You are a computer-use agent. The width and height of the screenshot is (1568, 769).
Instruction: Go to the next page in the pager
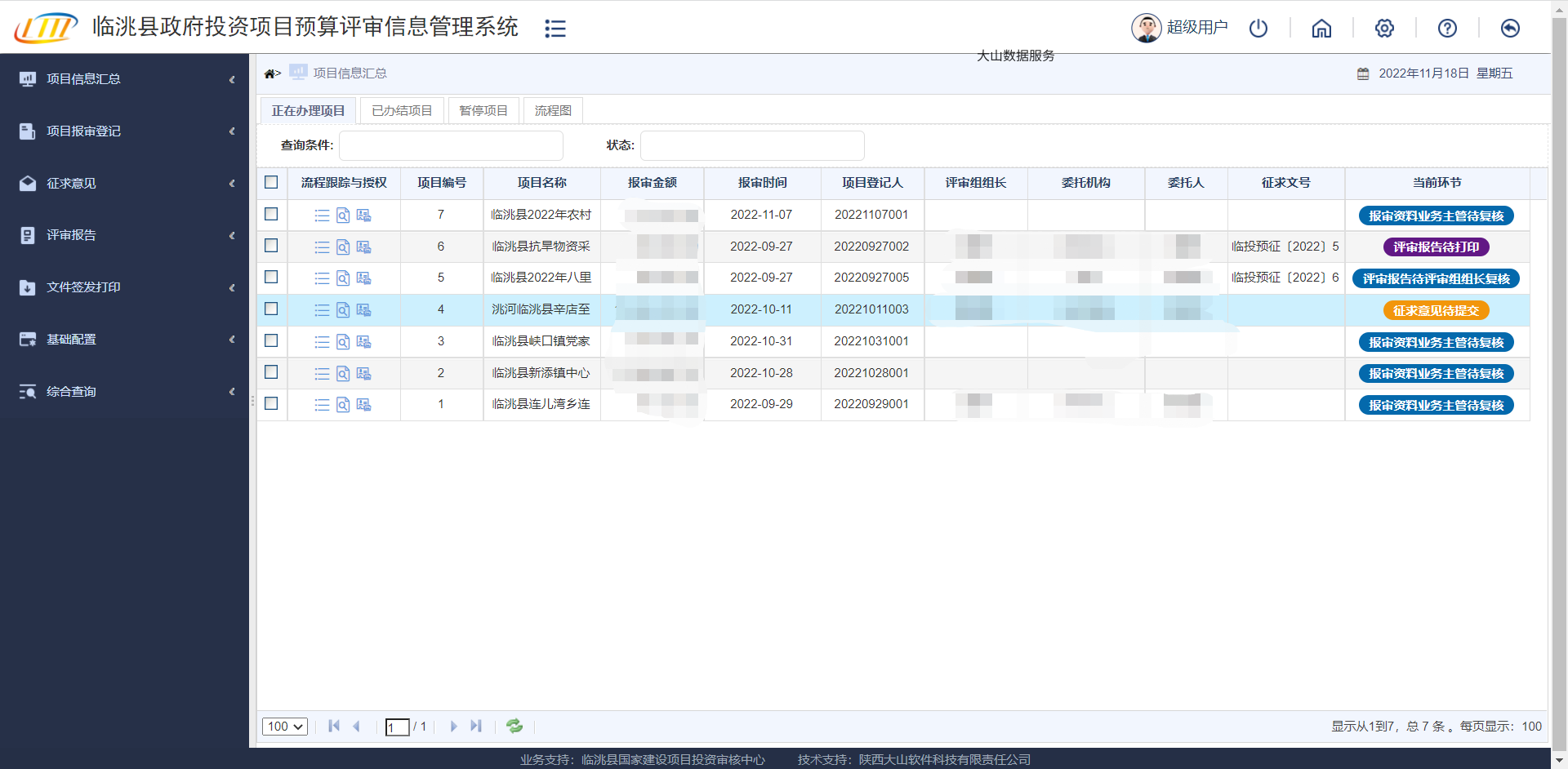[453, 726]
